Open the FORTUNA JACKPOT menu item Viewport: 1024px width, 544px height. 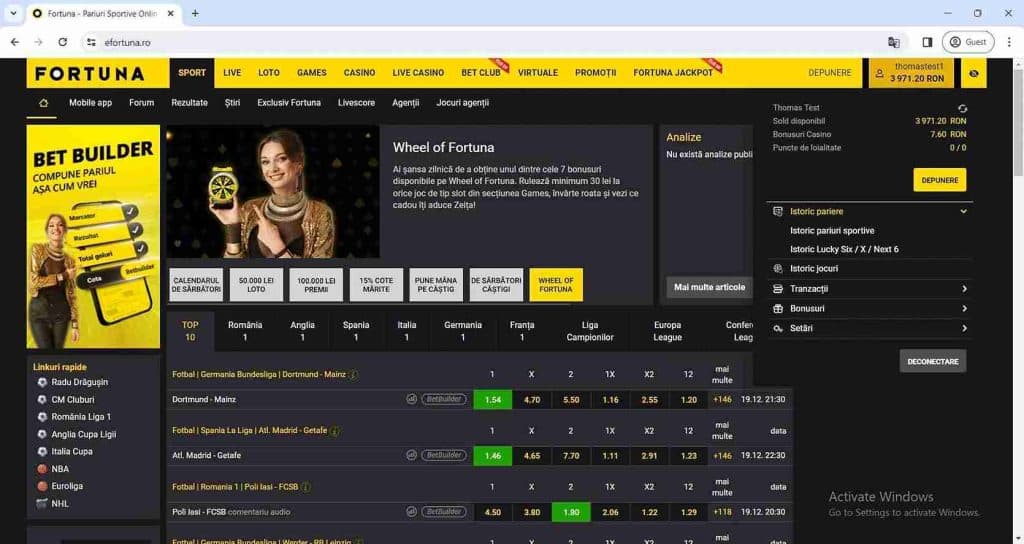[673, 73]
